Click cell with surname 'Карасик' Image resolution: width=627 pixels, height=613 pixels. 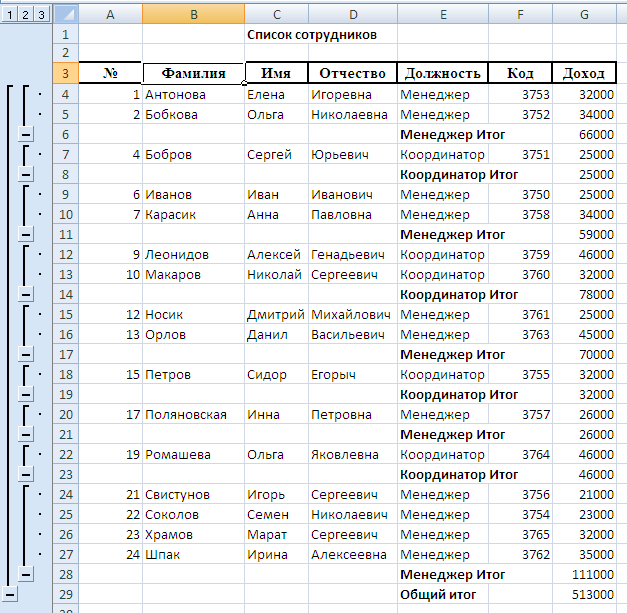(194, 215)
